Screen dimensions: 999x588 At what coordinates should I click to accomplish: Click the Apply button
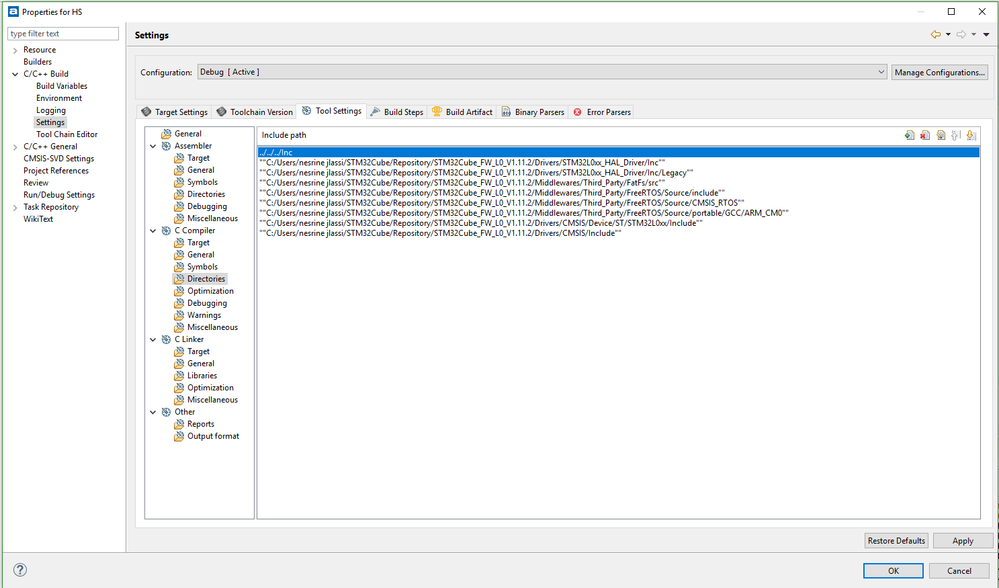[x=963, y=540]
